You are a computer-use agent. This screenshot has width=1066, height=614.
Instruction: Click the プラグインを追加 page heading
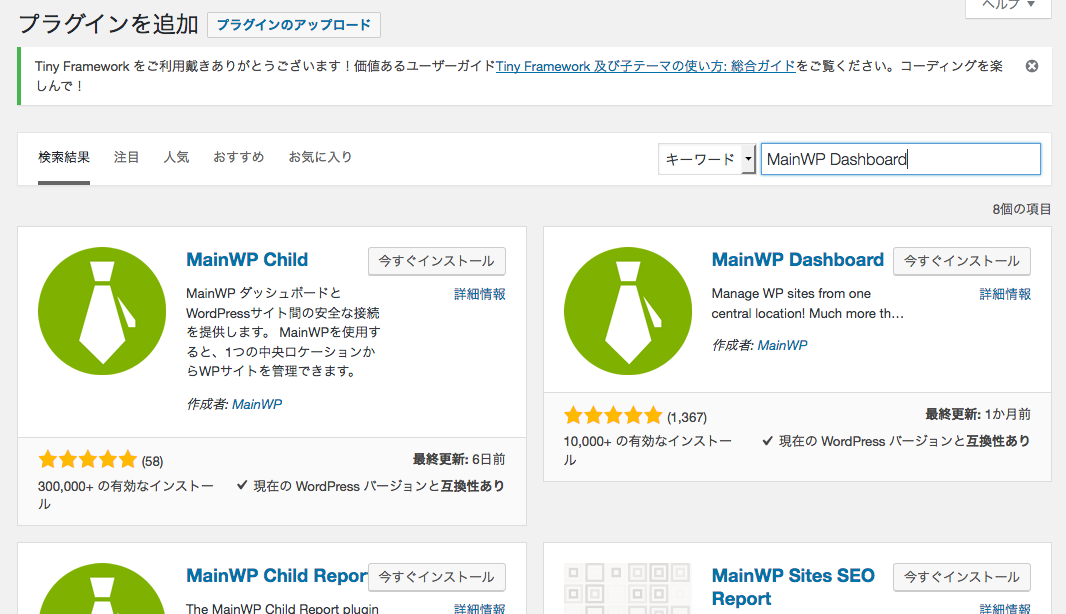coord(108,24)
